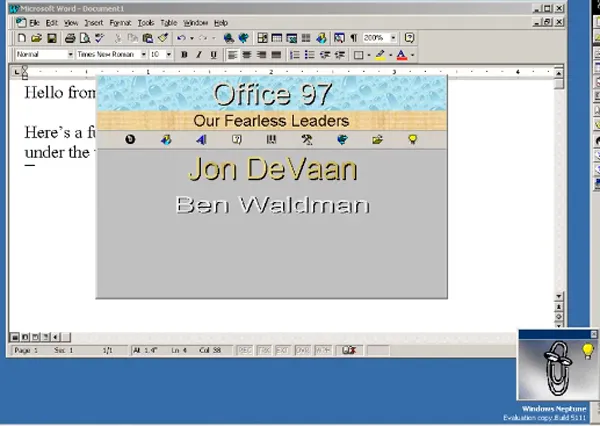Undo the last action with the Undo arrow

181,38
